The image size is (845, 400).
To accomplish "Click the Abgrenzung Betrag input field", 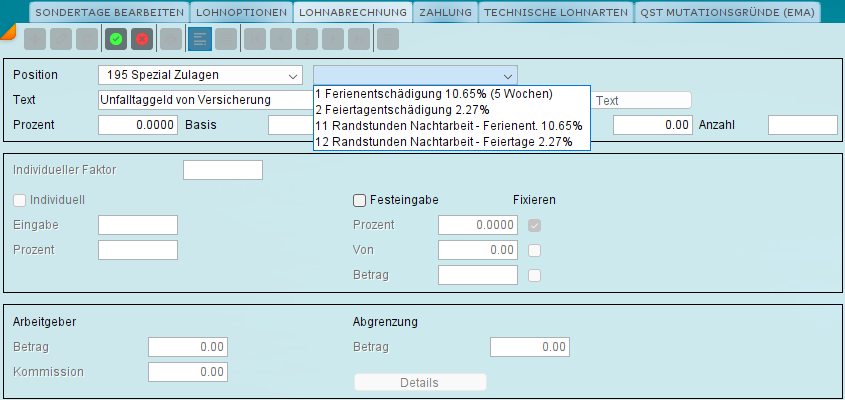I will point(529,347).
